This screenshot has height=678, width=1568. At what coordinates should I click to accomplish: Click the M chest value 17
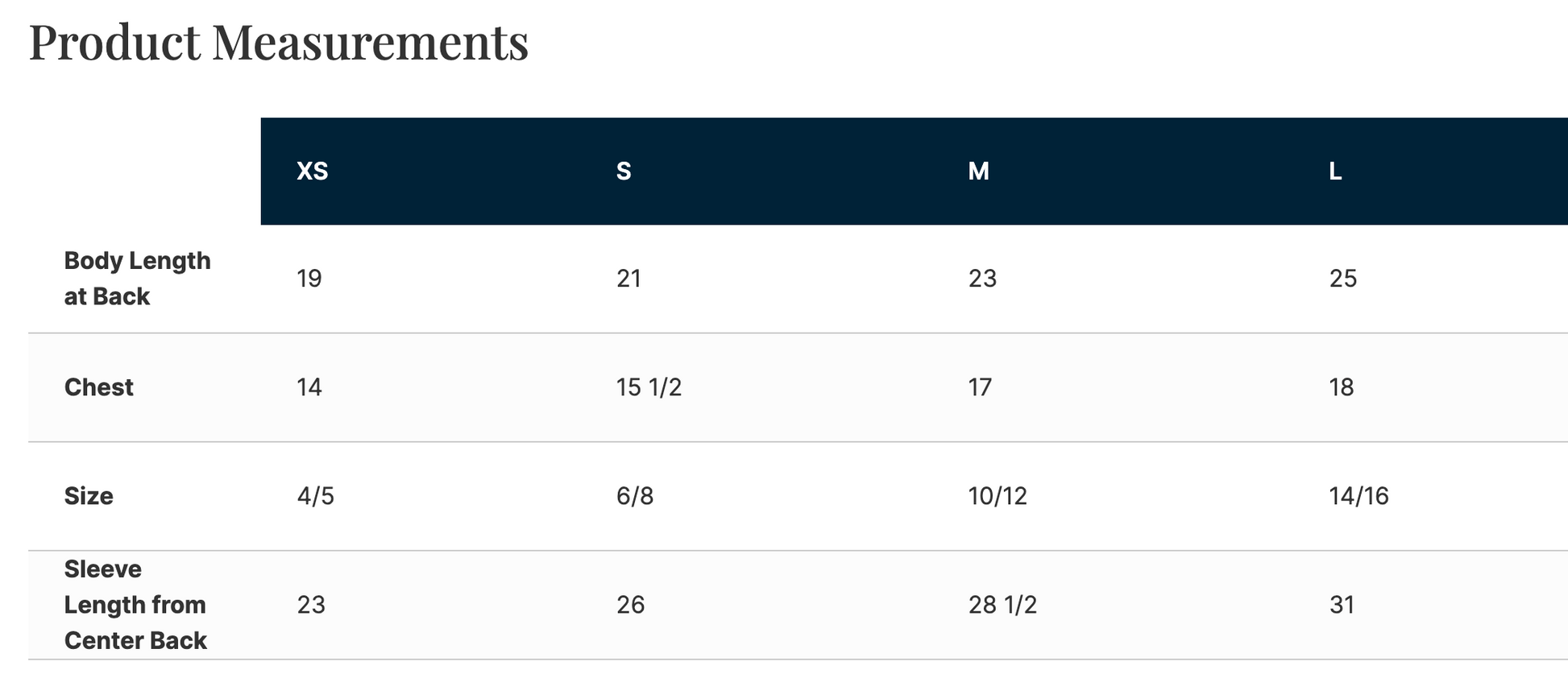pyautogui.click(x=980, y=387)
